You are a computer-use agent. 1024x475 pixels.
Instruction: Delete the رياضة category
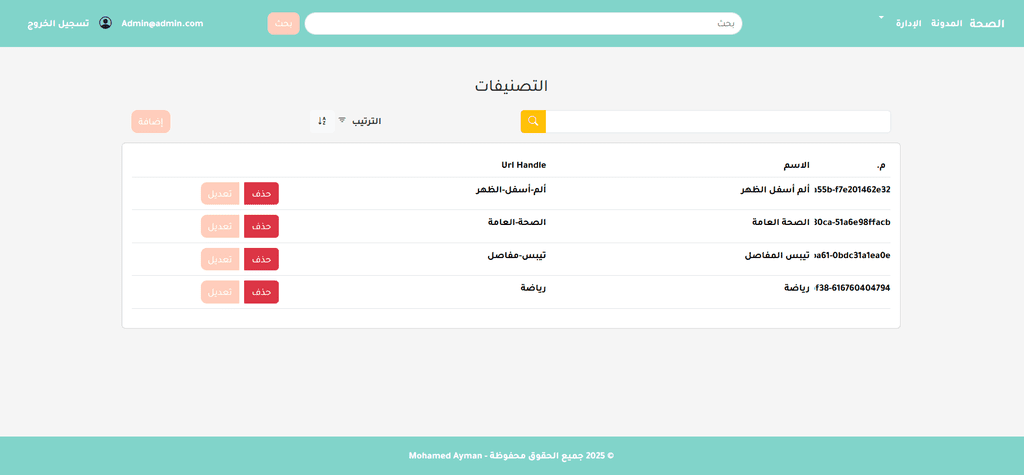(261, 292)
